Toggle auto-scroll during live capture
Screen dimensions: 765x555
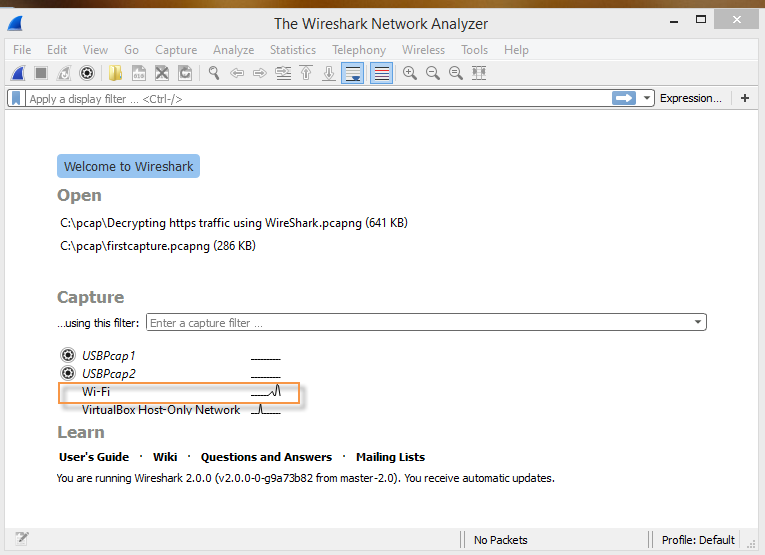pos(352,73)
